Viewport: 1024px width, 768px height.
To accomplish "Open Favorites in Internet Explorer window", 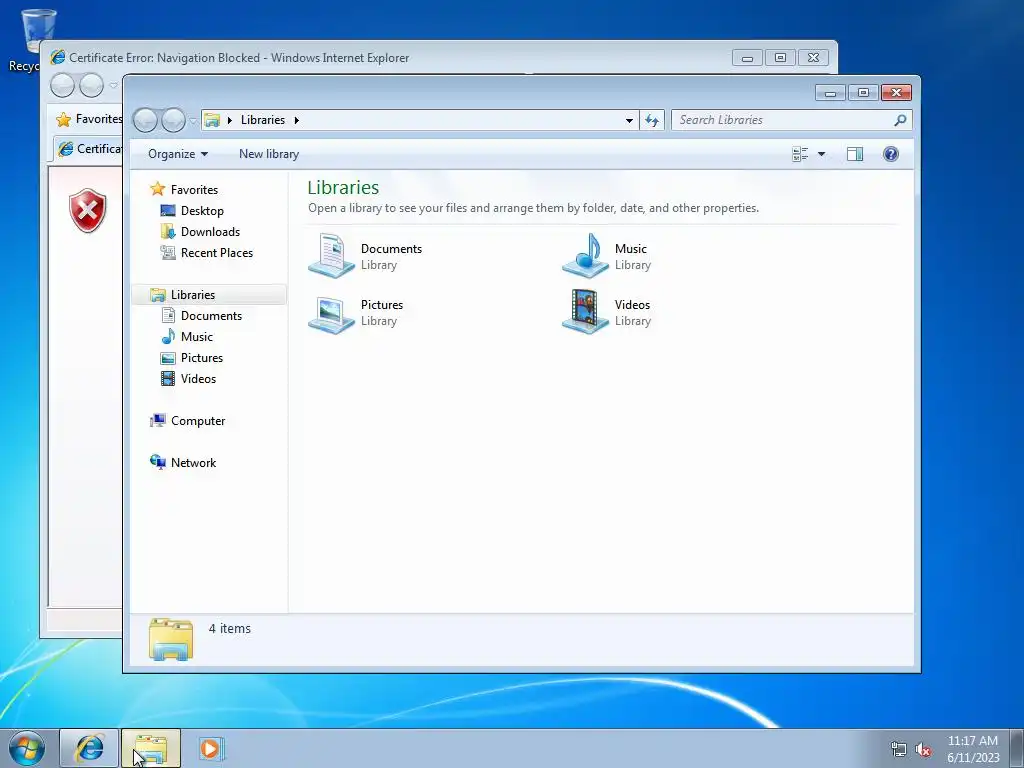I will coord(89,119).
